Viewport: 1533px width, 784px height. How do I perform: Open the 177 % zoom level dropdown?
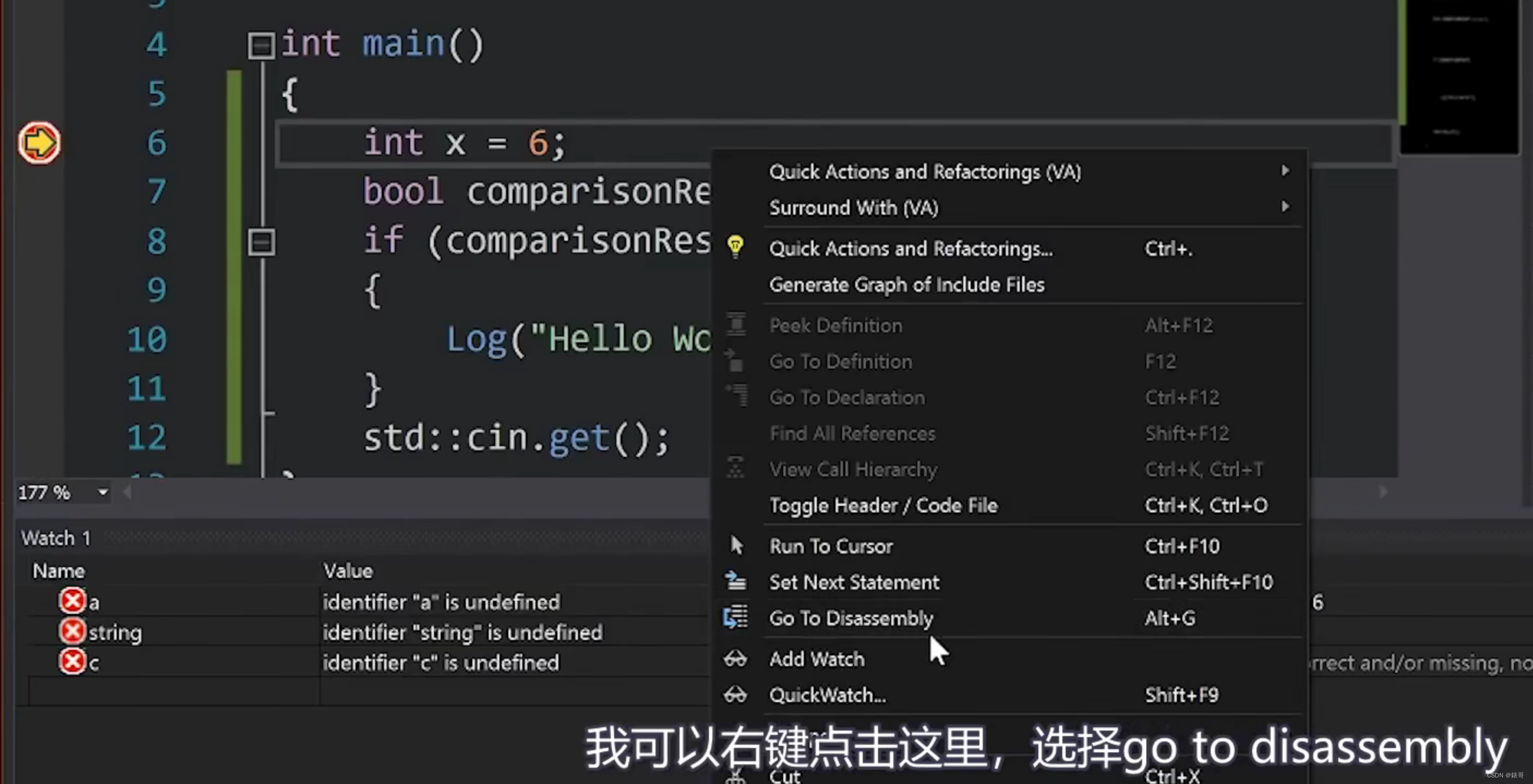tap(103, 492)
